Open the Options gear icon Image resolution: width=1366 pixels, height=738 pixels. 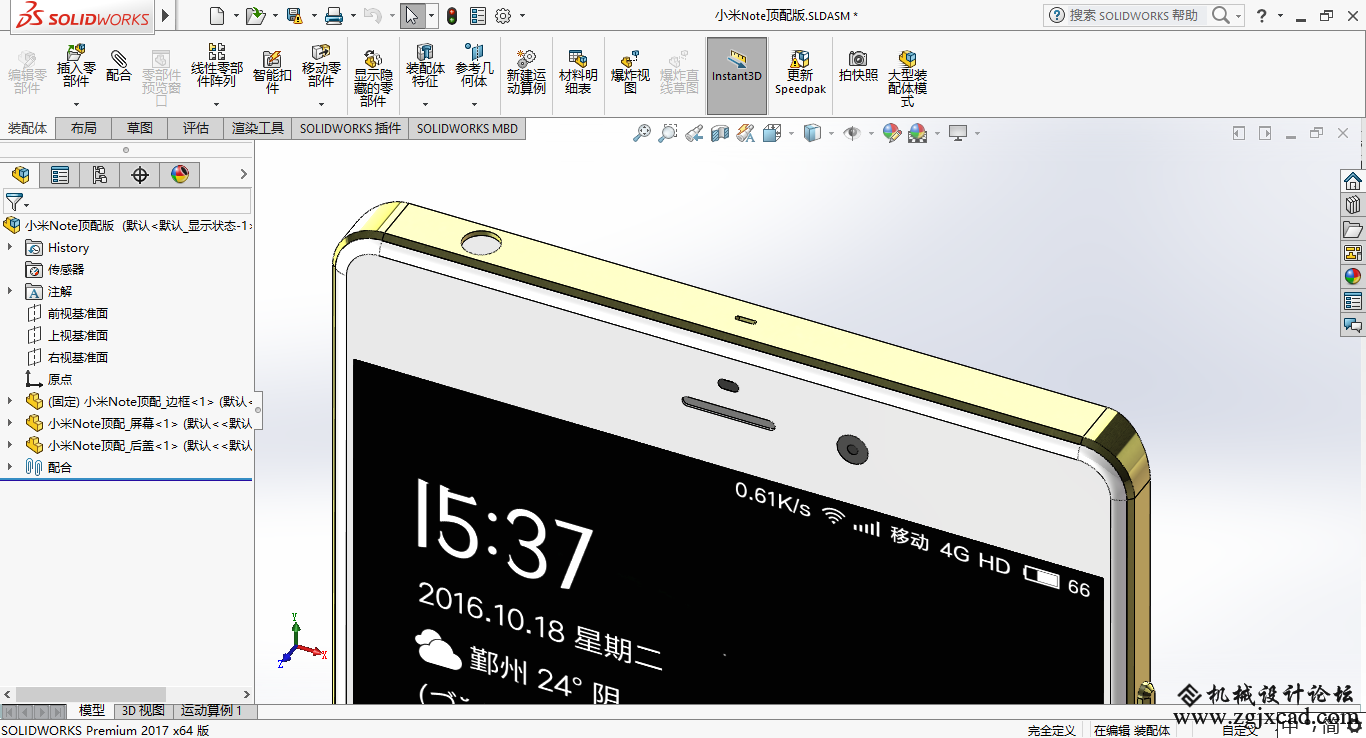click(x=503, y=15)
